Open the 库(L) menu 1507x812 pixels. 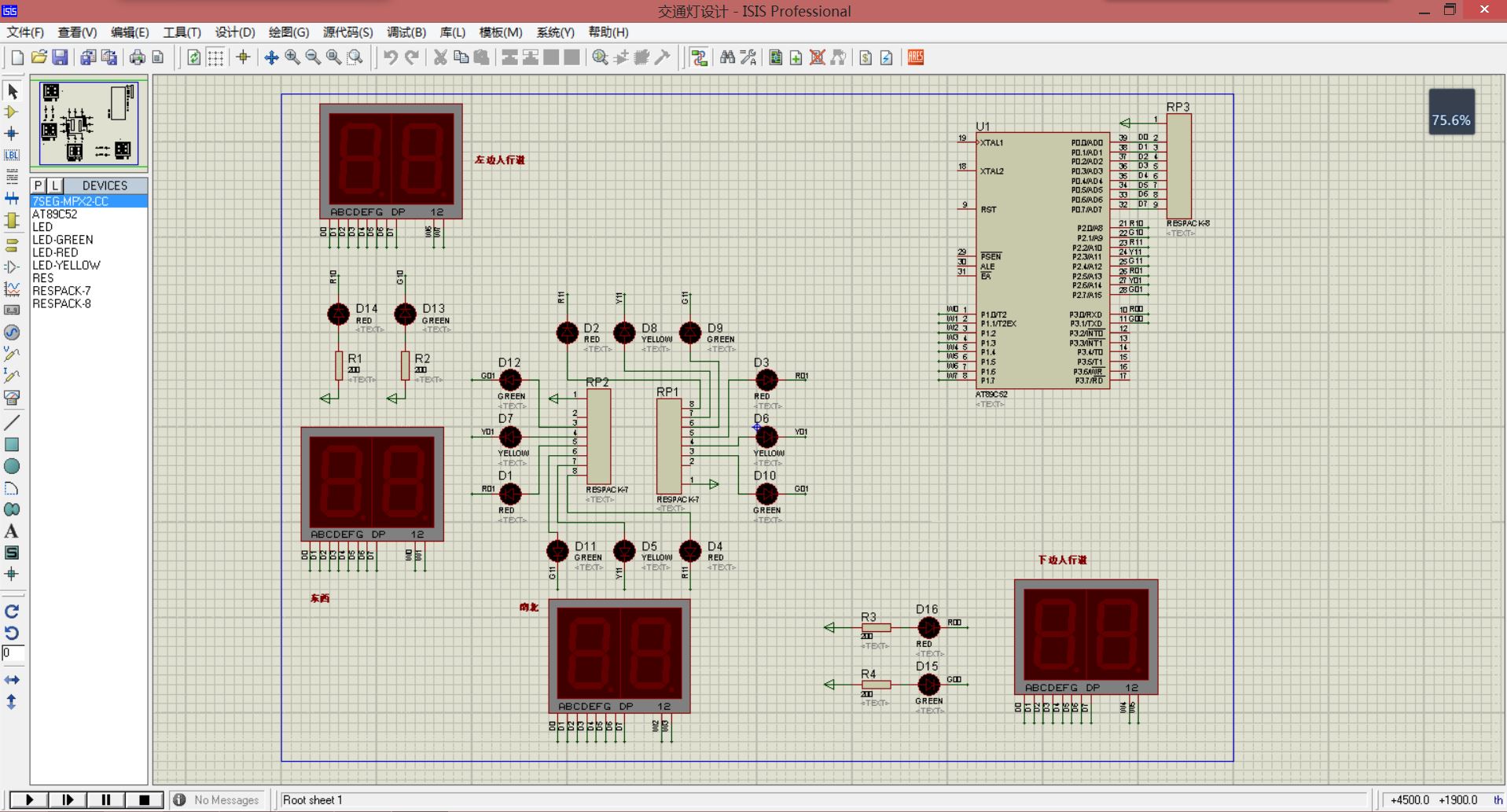[x=452, y=32]
